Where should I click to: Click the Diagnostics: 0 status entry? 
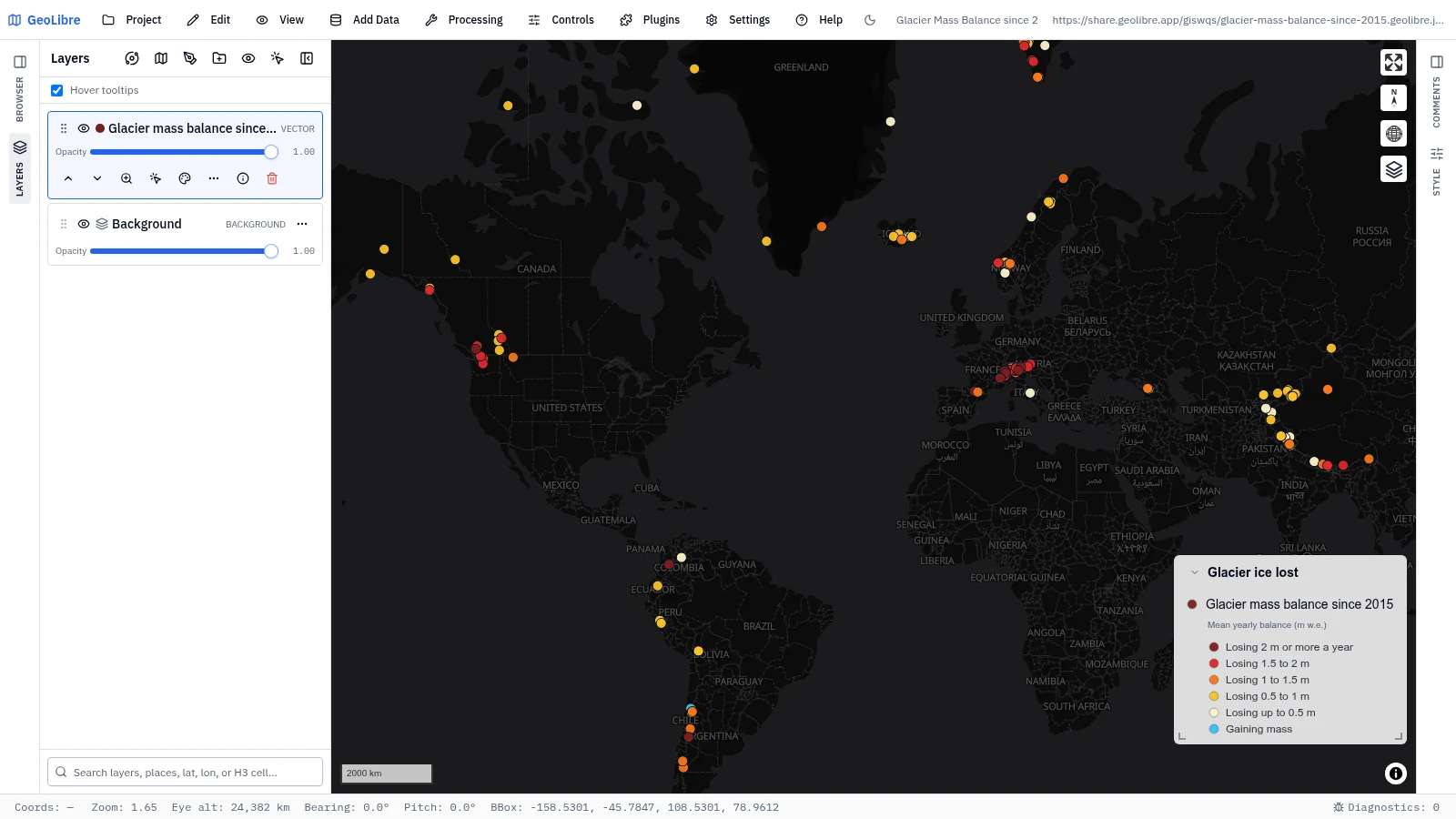pyautogui.click(x=1386, y=807)
